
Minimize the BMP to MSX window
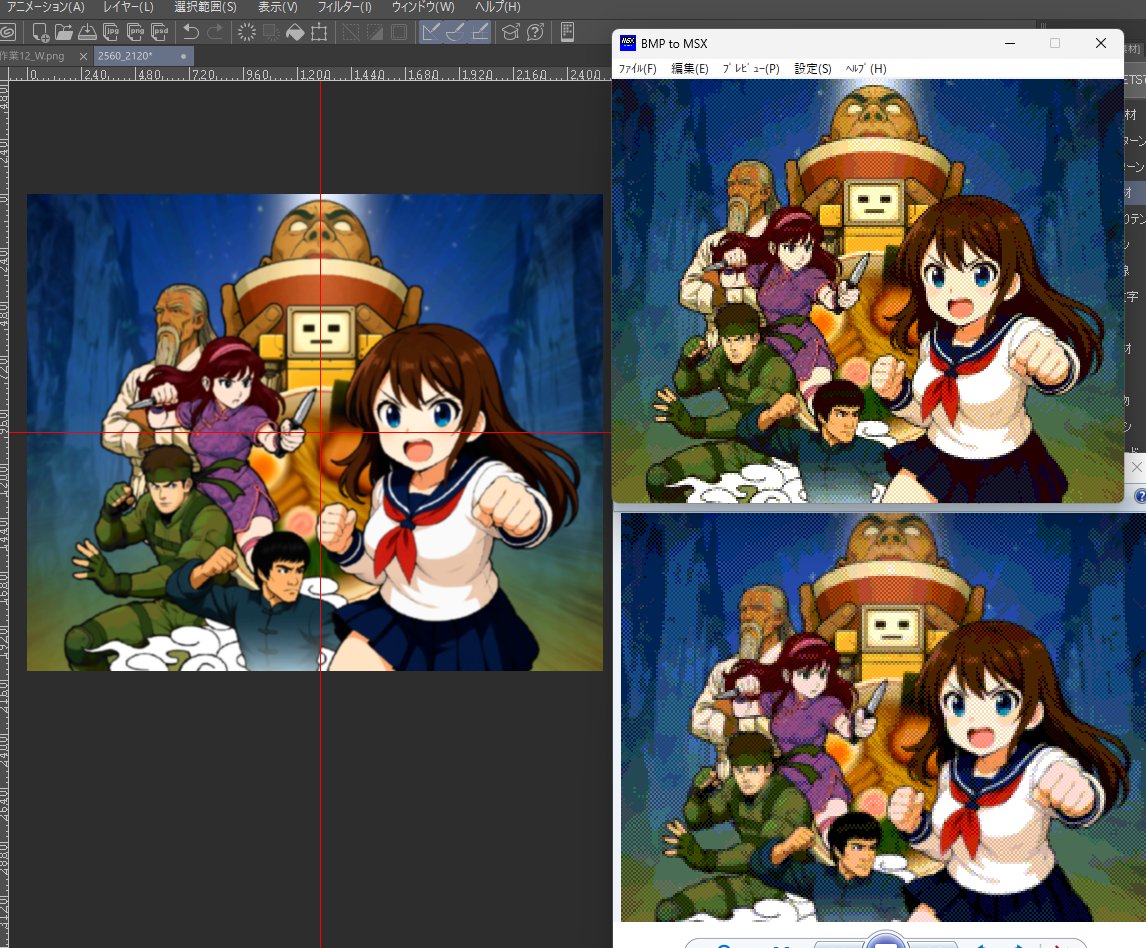[1010, 43]
